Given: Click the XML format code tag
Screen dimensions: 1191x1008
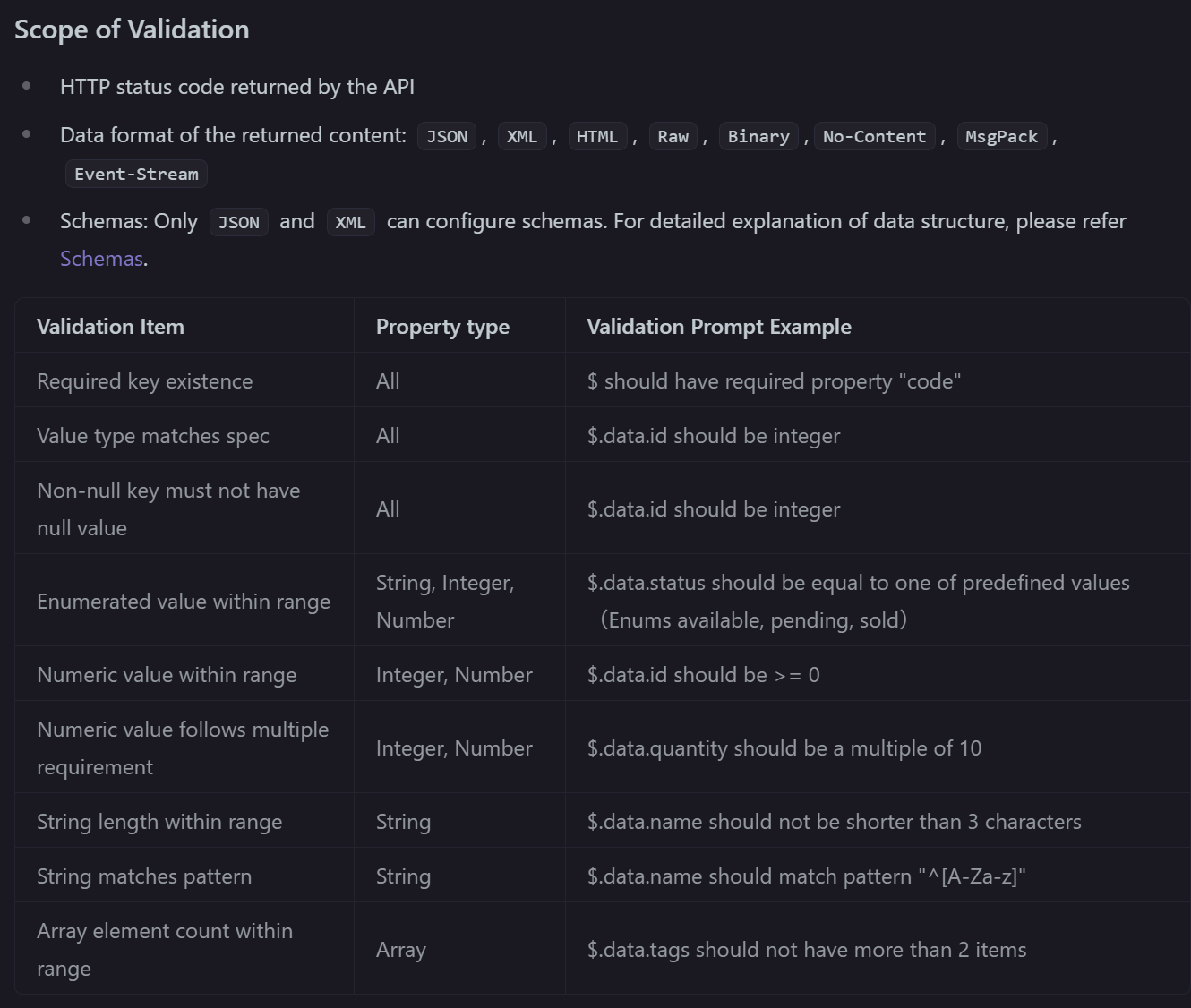Looking at the screenshot, I should click(x=522, y=136).
